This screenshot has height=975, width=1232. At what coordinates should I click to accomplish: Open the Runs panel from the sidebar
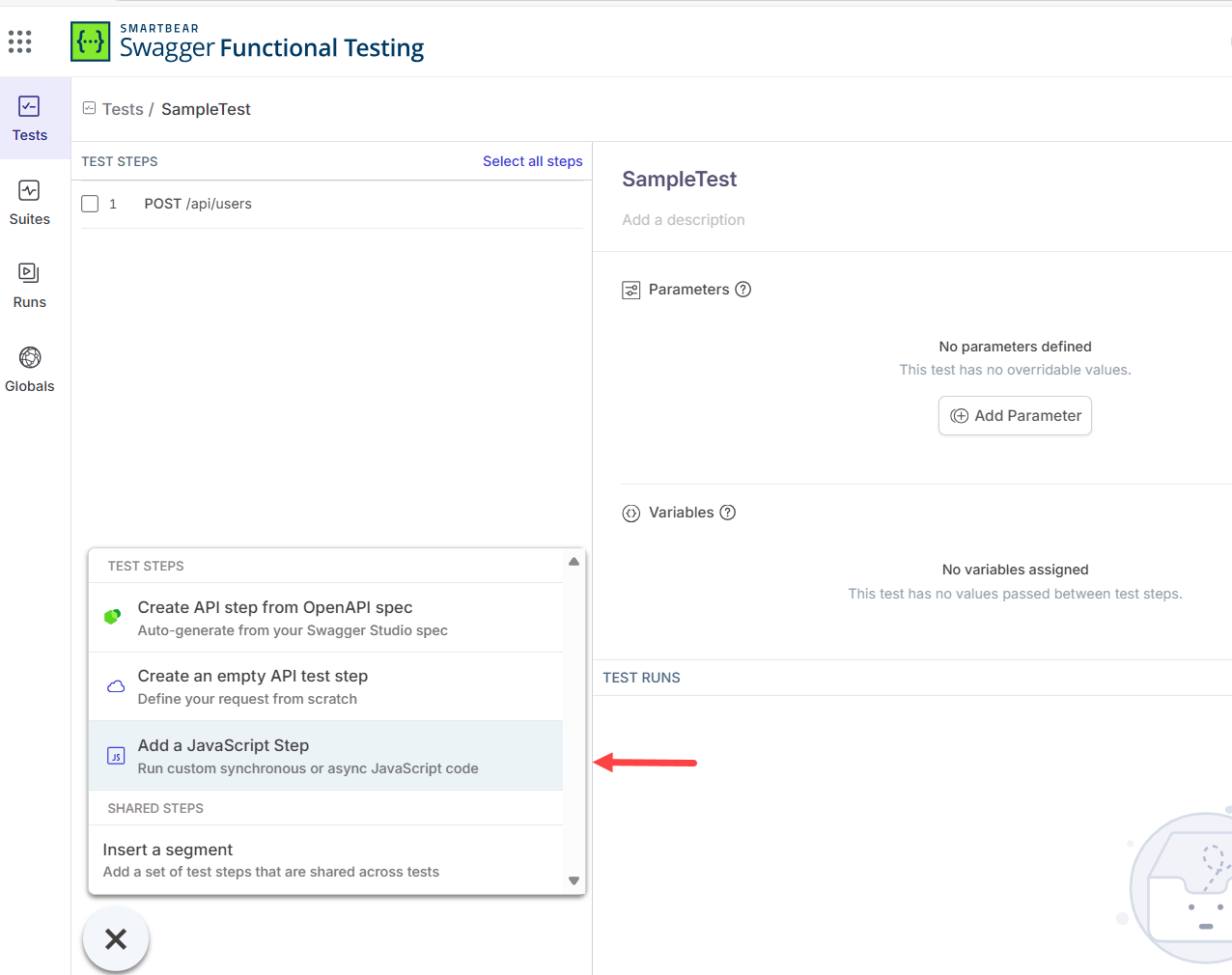29,285
